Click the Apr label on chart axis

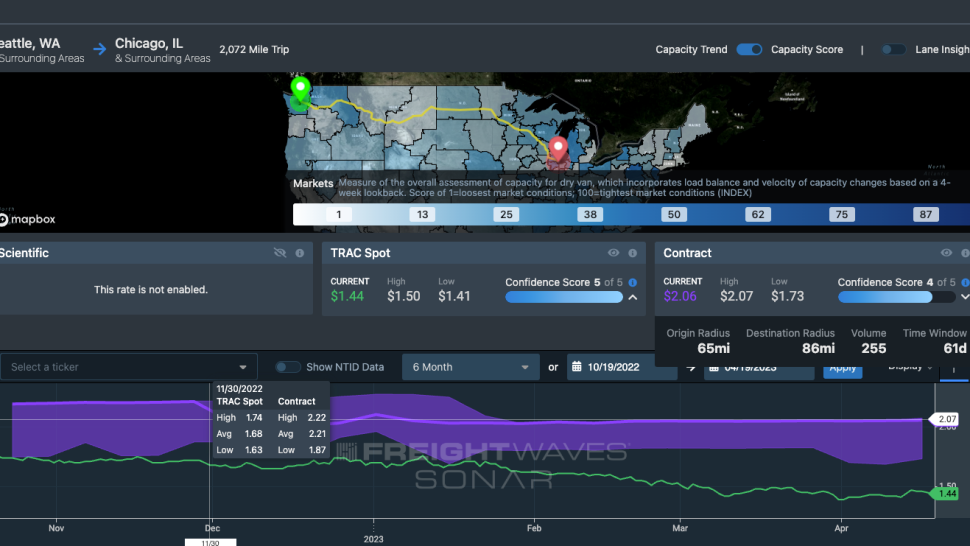841,528
